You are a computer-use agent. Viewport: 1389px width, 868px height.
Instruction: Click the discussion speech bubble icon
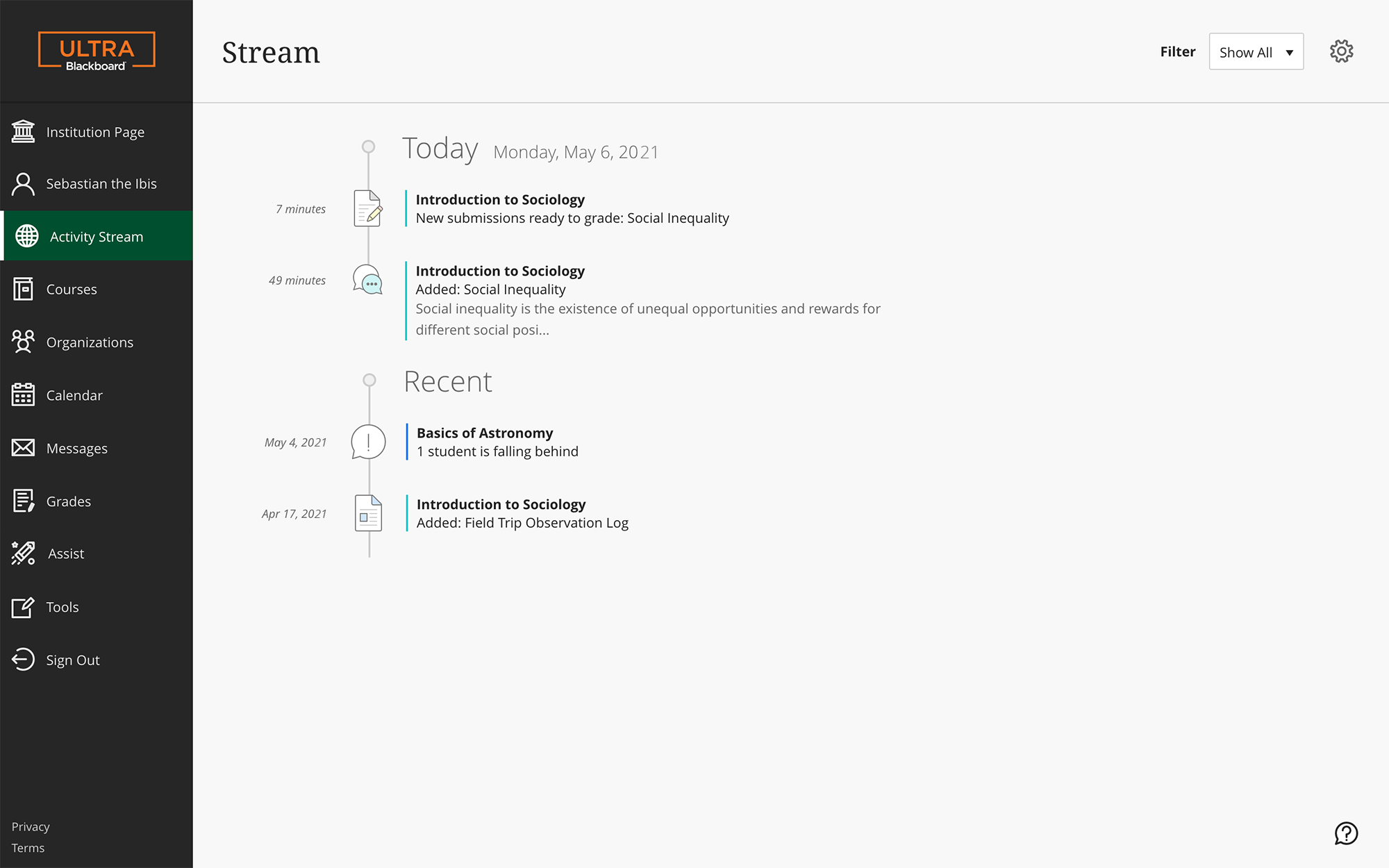click(x=368, y=280)
